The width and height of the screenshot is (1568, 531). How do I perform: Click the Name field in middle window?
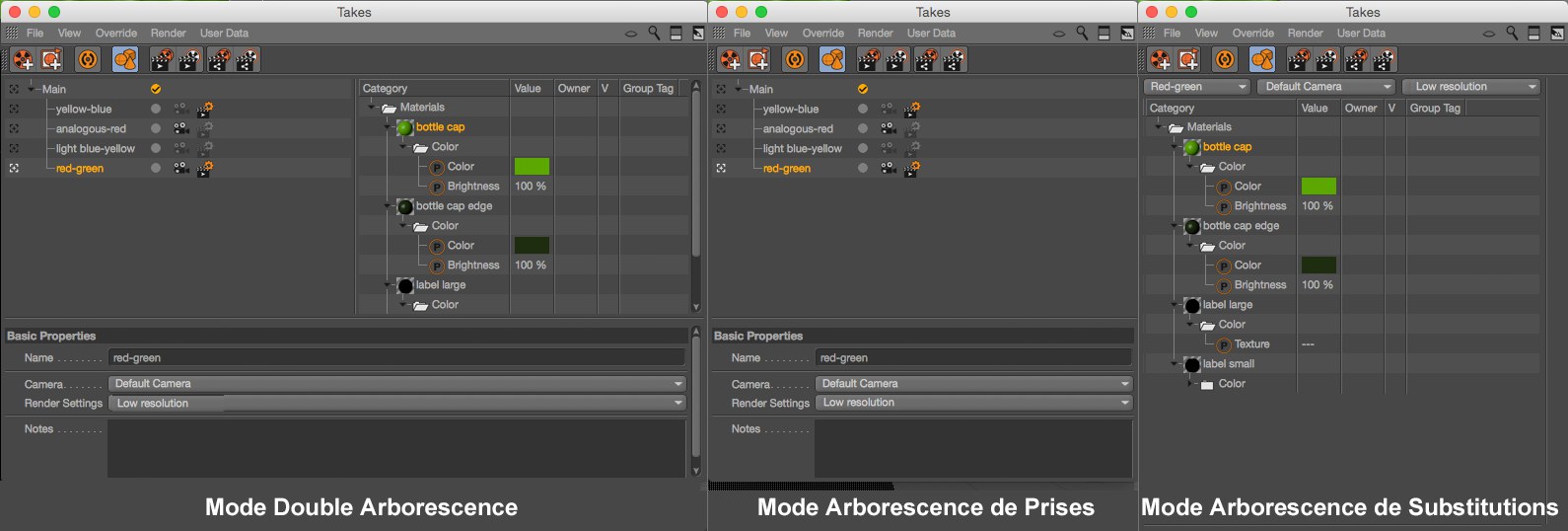click(972, 358)
